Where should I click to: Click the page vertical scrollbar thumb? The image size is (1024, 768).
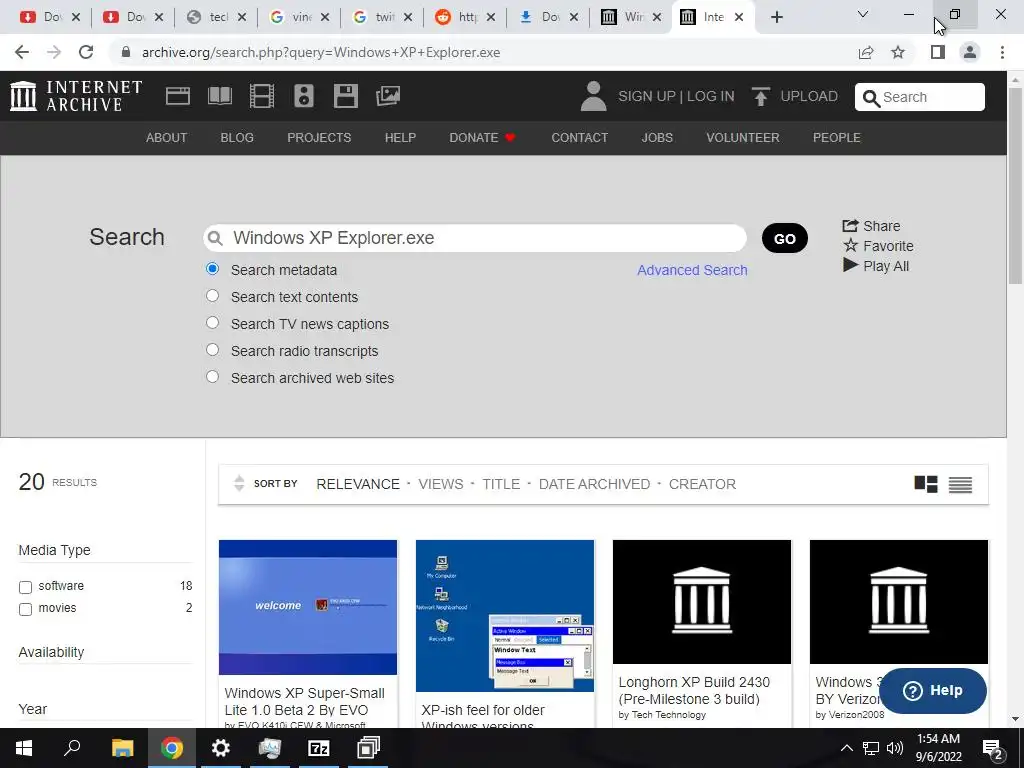[1015, 186]
